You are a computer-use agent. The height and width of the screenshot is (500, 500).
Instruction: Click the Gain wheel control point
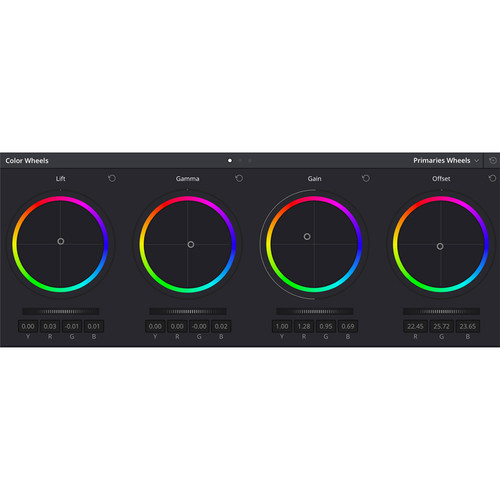(x=307, y=236)
